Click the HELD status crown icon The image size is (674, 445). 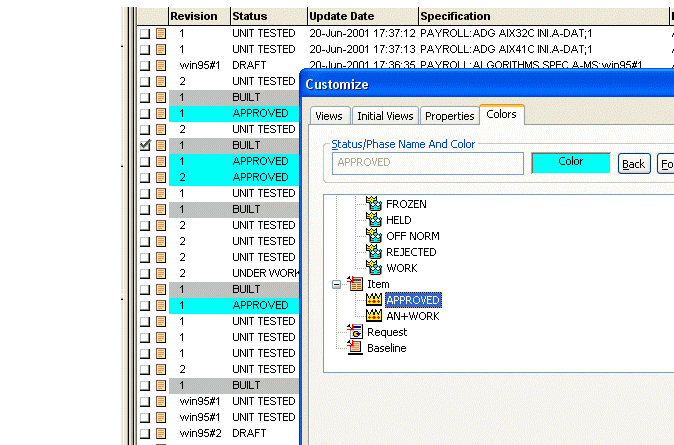374,220
